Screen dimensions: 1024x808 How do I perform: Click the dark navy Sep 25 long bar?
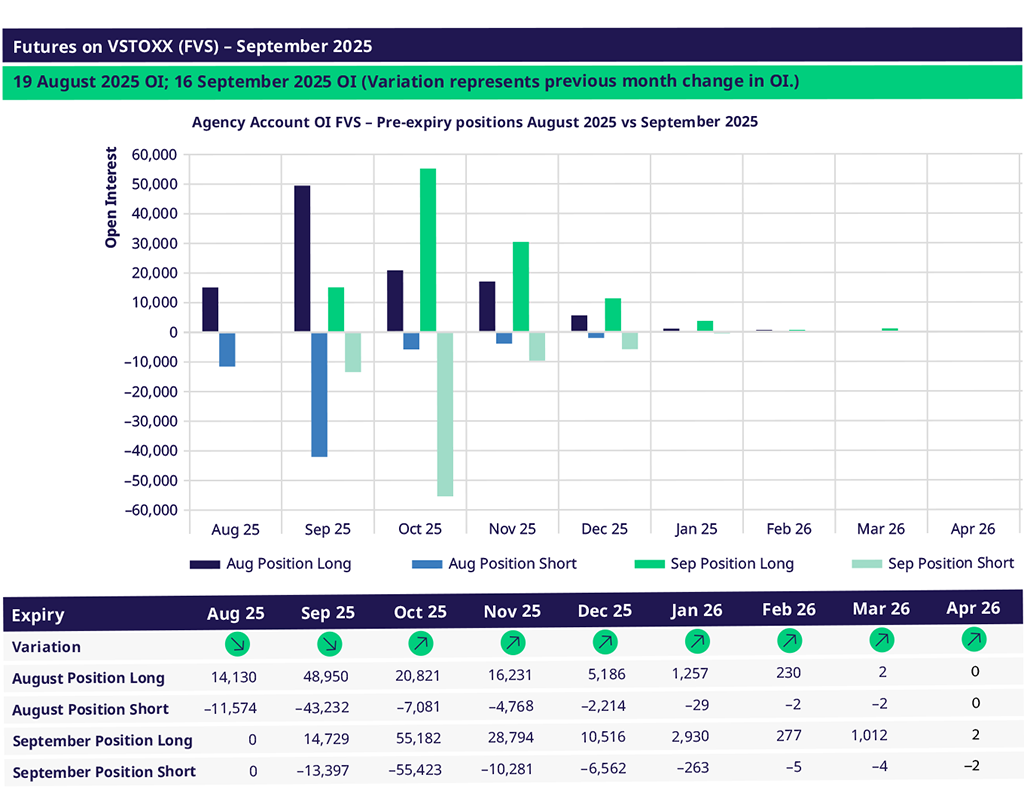[x=302, y=258]
